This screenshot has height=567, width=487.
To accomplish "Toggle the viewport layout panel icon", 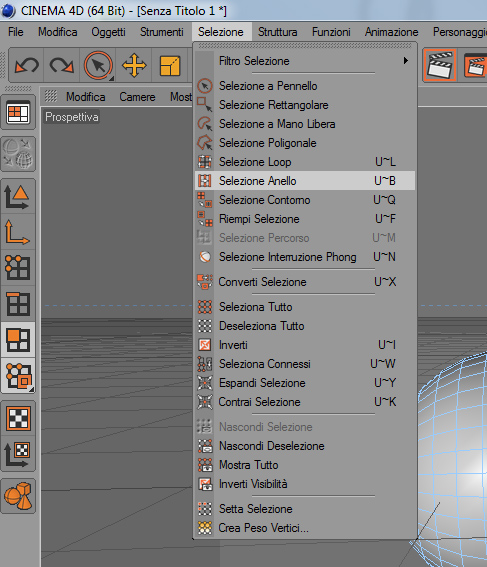I will click(x=18, y=113).
